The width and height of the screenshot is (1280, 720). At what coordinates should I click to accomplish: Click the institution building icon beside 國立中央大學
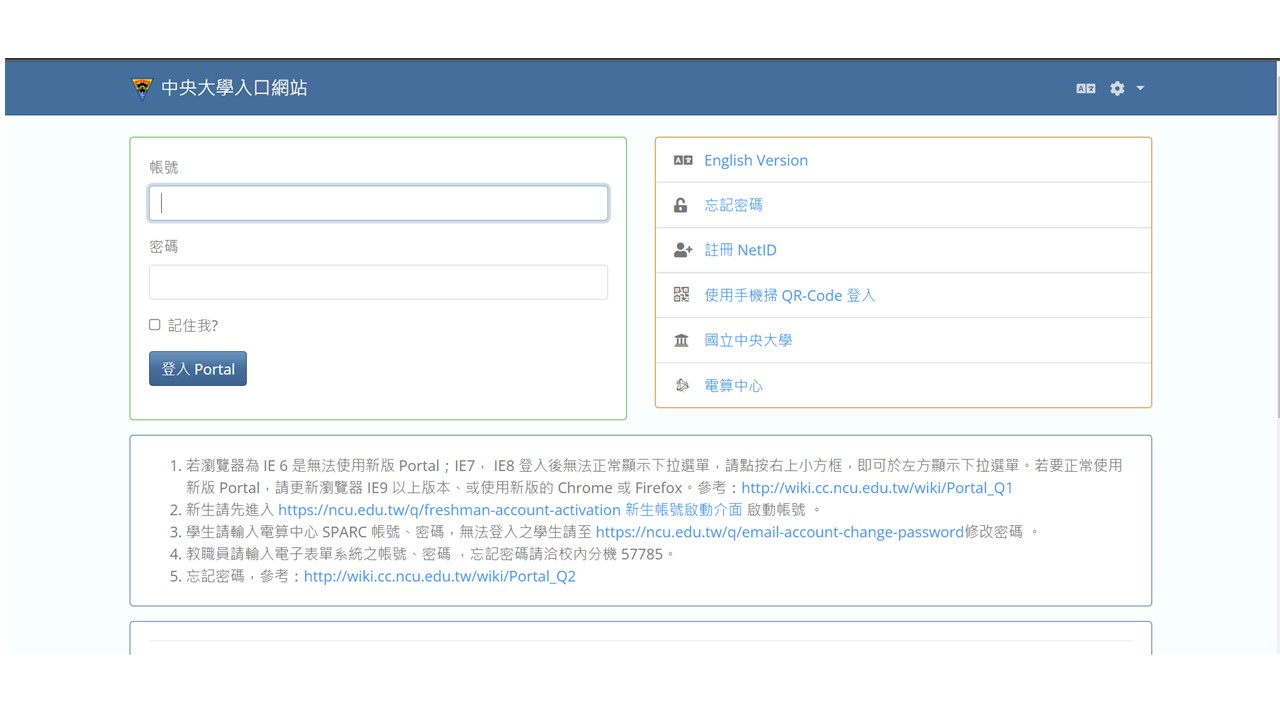coord(681,340)
